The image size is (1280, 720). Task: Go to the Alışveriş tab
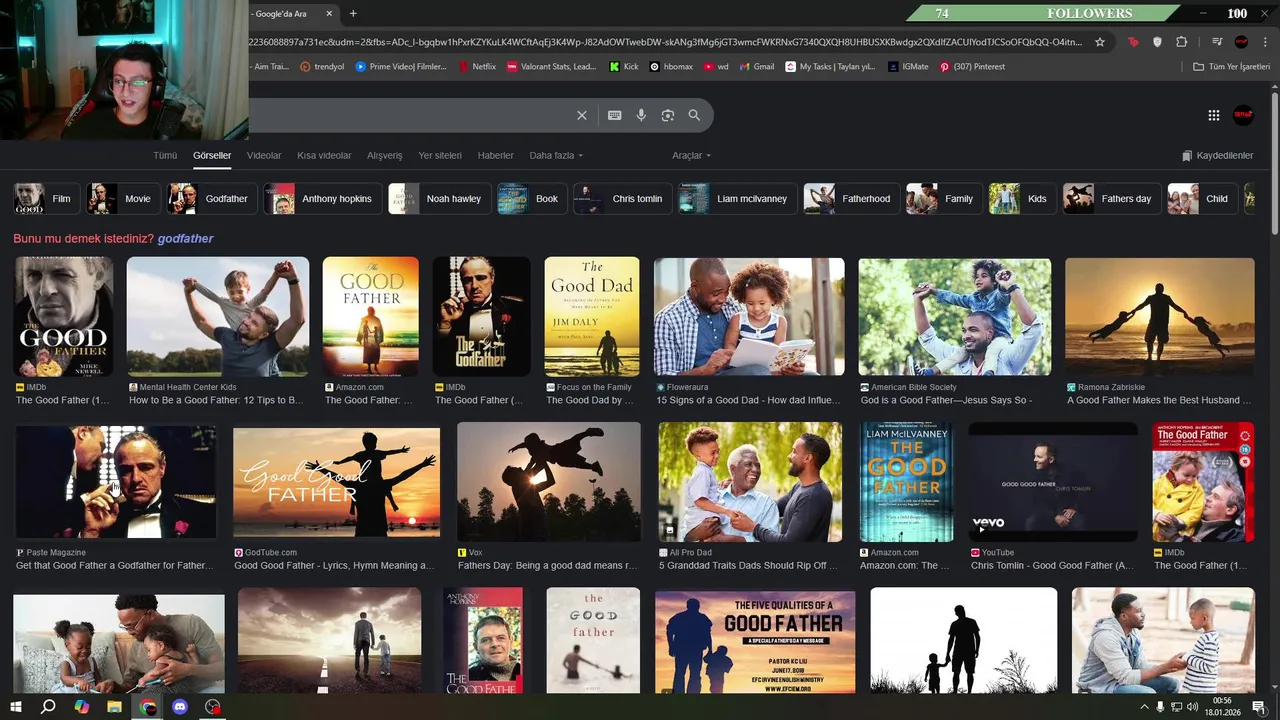point(384,156)
